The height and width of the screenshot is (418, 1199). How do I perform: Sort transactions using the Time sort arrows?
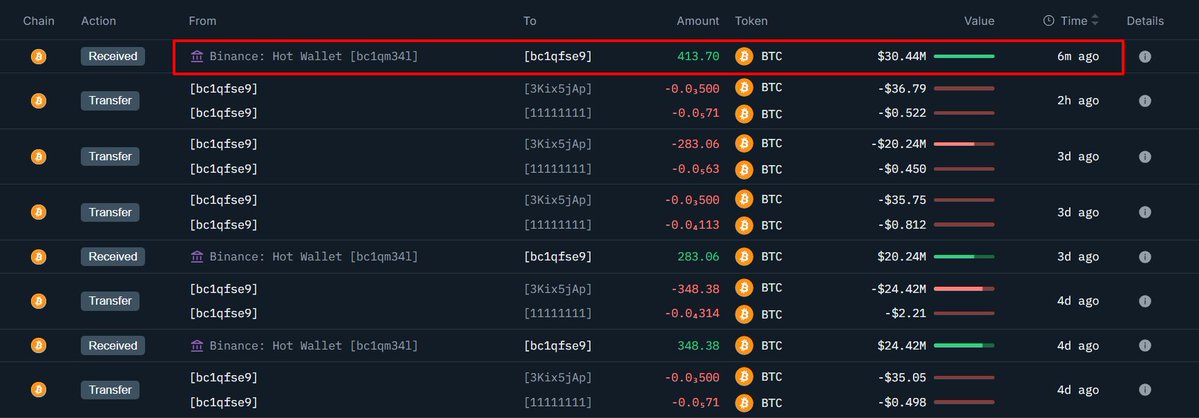point(1094,21)
